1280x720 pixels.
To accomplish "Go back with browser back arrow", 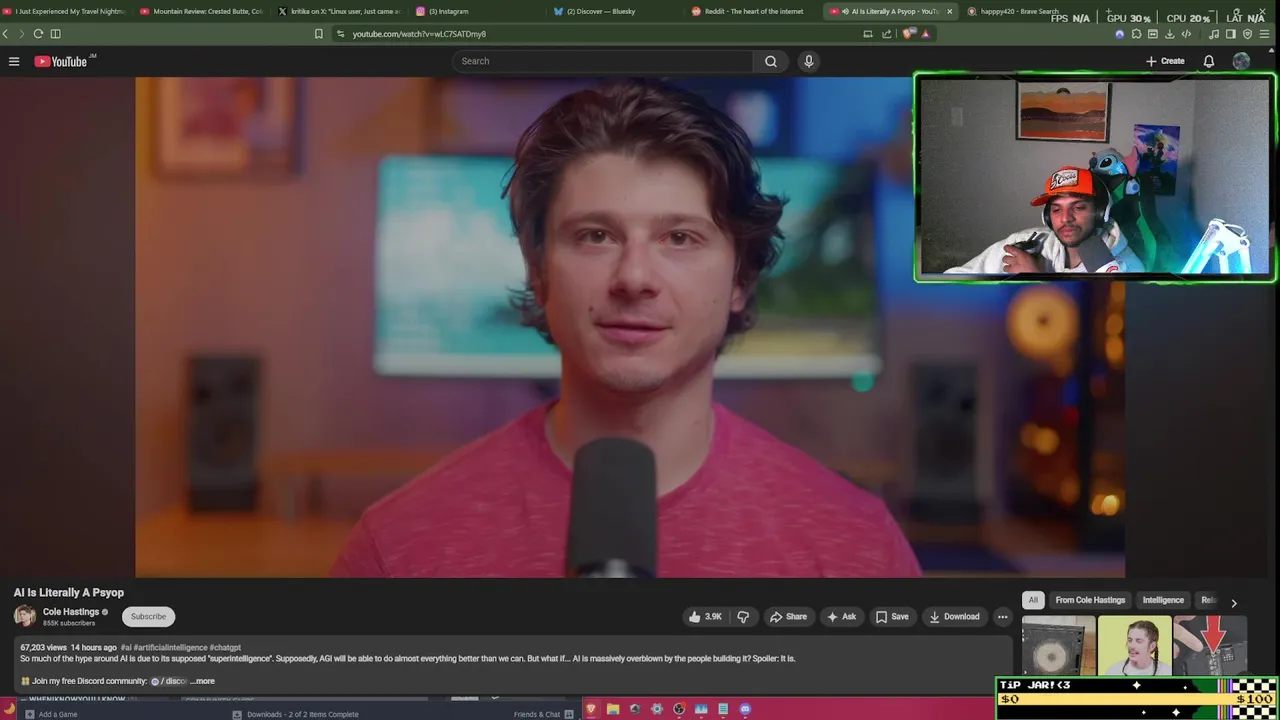I will [x=6, y=33].
